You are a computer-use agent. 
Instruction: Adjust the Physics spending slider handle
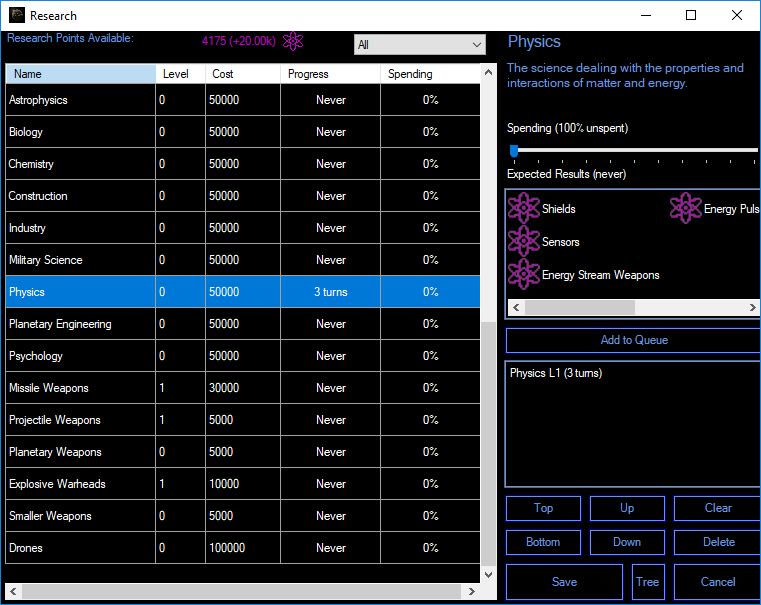[514, 151]
